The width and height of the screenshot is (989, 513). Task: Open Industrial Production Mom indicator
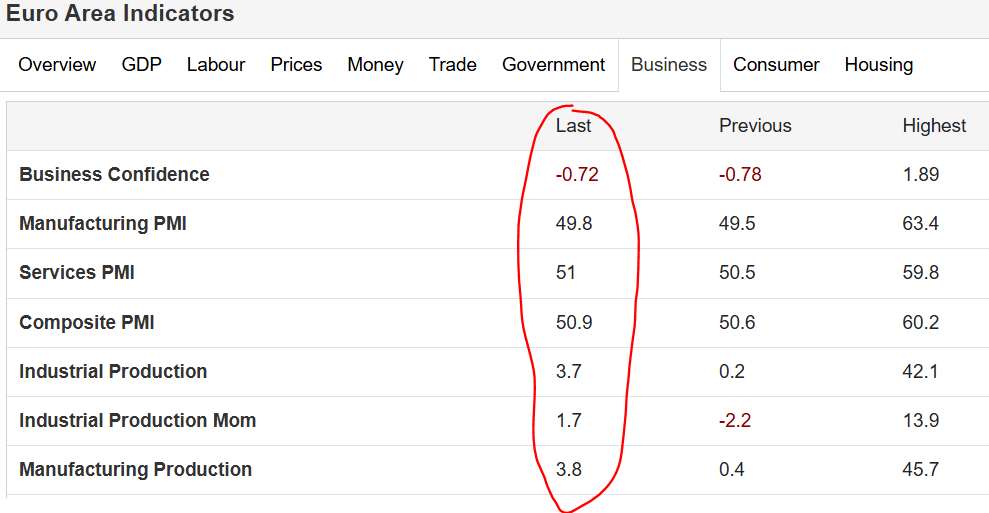tap(138, 420)
